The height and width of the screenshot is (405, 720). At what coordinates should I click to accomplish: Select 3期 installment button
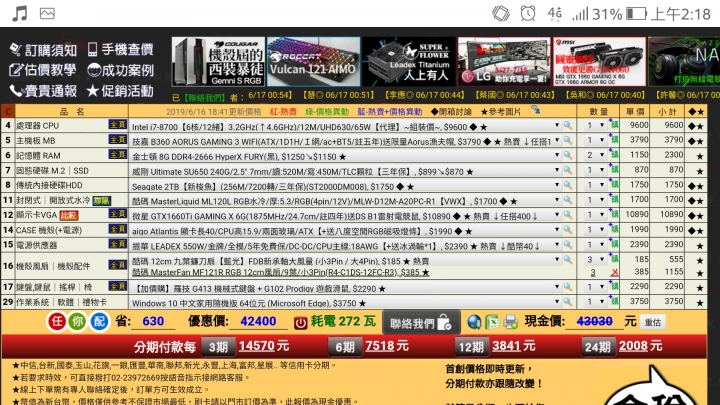tap(218, 347)
